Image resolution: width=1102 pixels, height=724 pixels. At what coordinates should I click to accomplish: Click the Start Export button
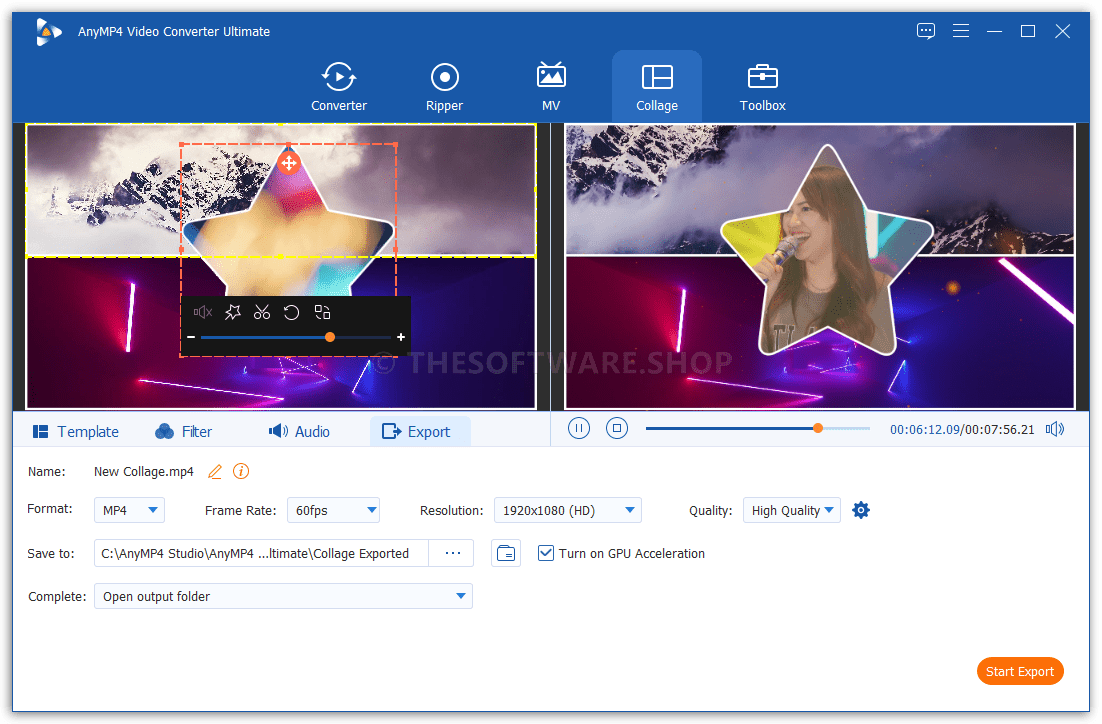[x=1019, y=671]
